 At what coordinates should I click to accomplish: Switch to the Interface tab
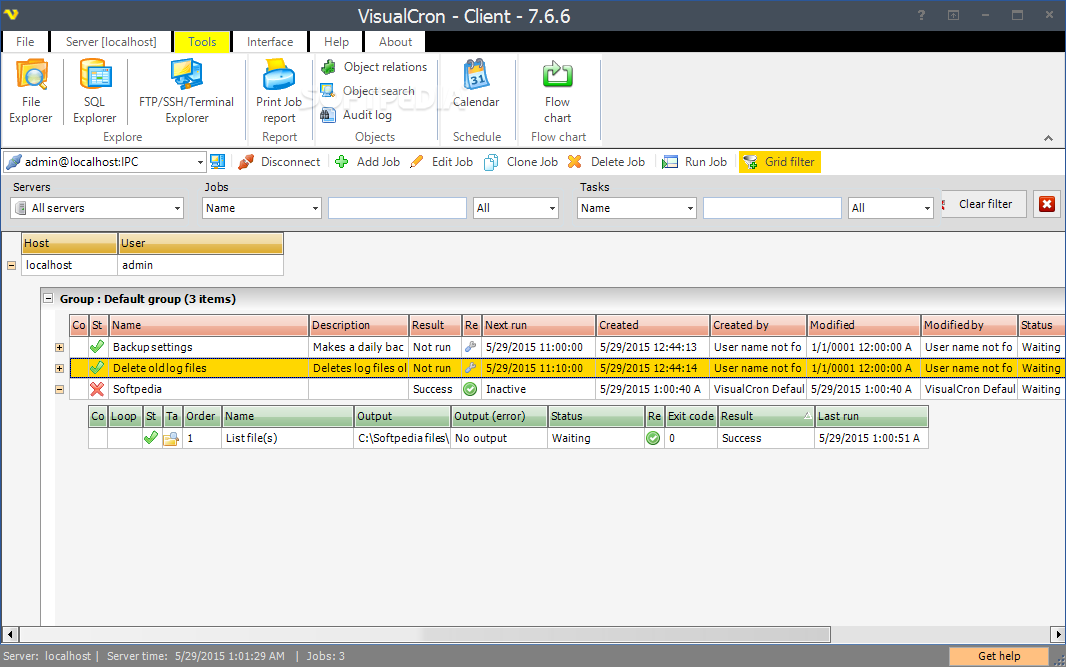270,41
